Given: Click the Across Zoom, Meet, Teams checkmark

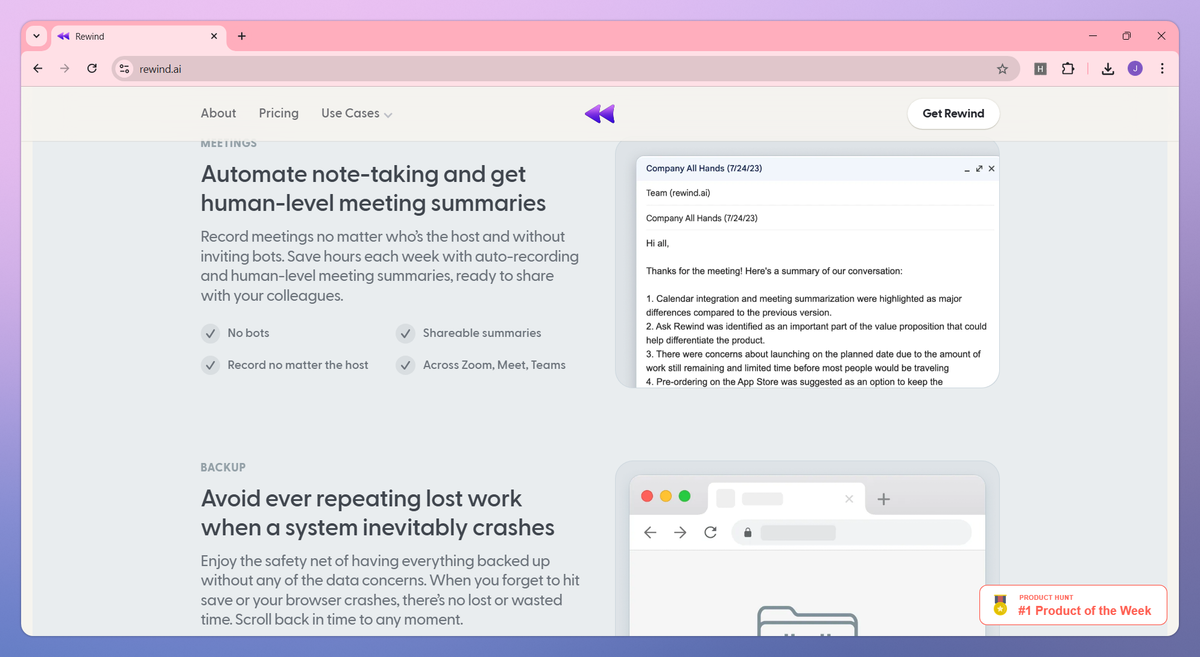Looking at the screenshot, I should [x=405, y=365].
